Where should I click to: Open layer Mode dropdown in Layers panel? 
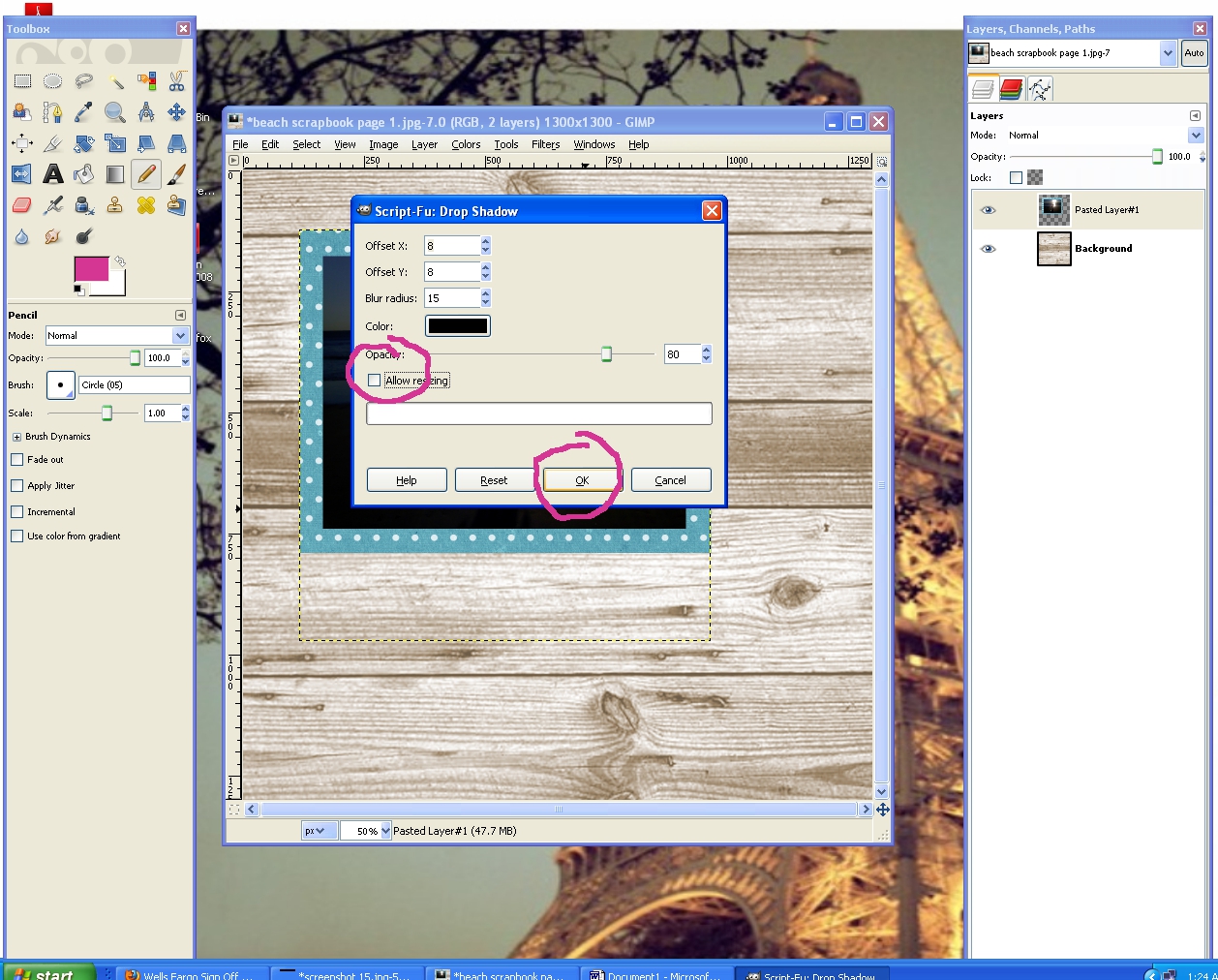[x=1105, y=136]
